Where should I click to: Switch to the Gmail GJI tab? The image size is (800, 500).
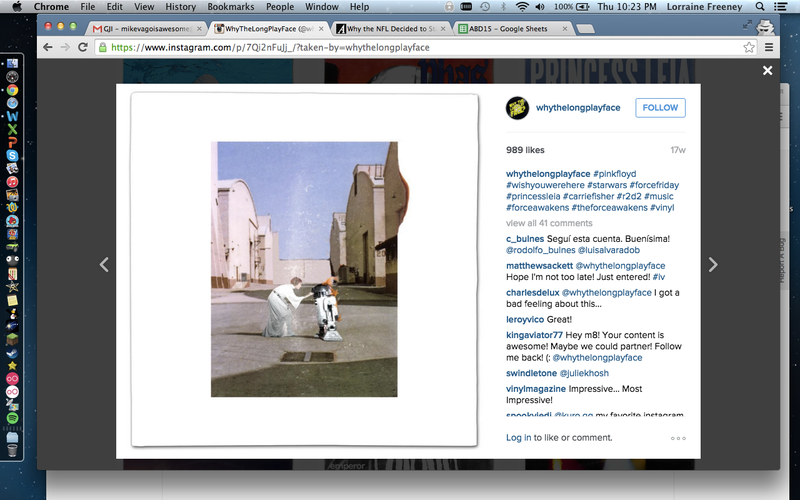tap(147, 29)
